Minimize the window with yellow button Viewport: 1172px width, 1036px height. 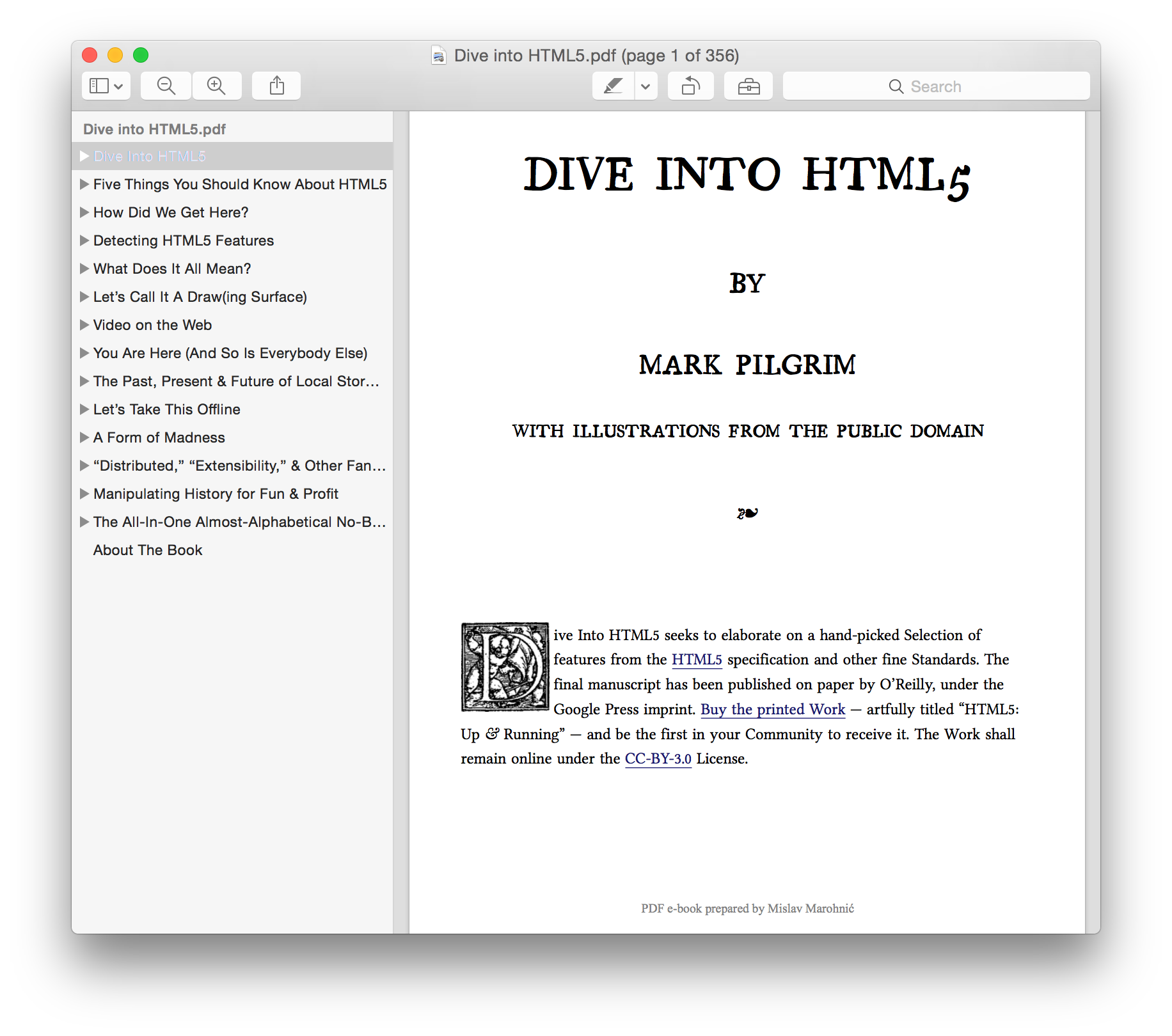tap(115, 55)
